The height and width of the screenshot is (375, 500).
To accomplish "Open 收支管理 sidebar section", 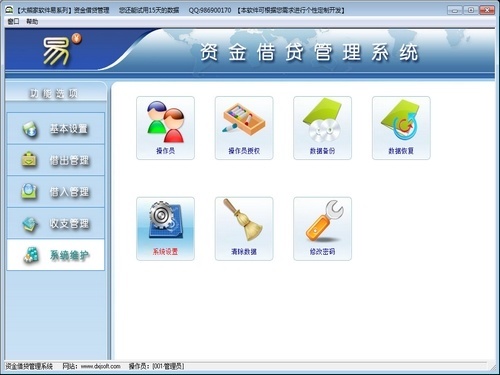I will tap(56, 223).
